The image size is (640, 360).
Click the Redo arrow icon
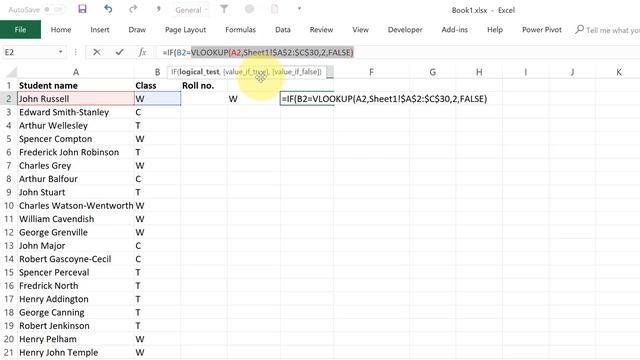(133, 9)
